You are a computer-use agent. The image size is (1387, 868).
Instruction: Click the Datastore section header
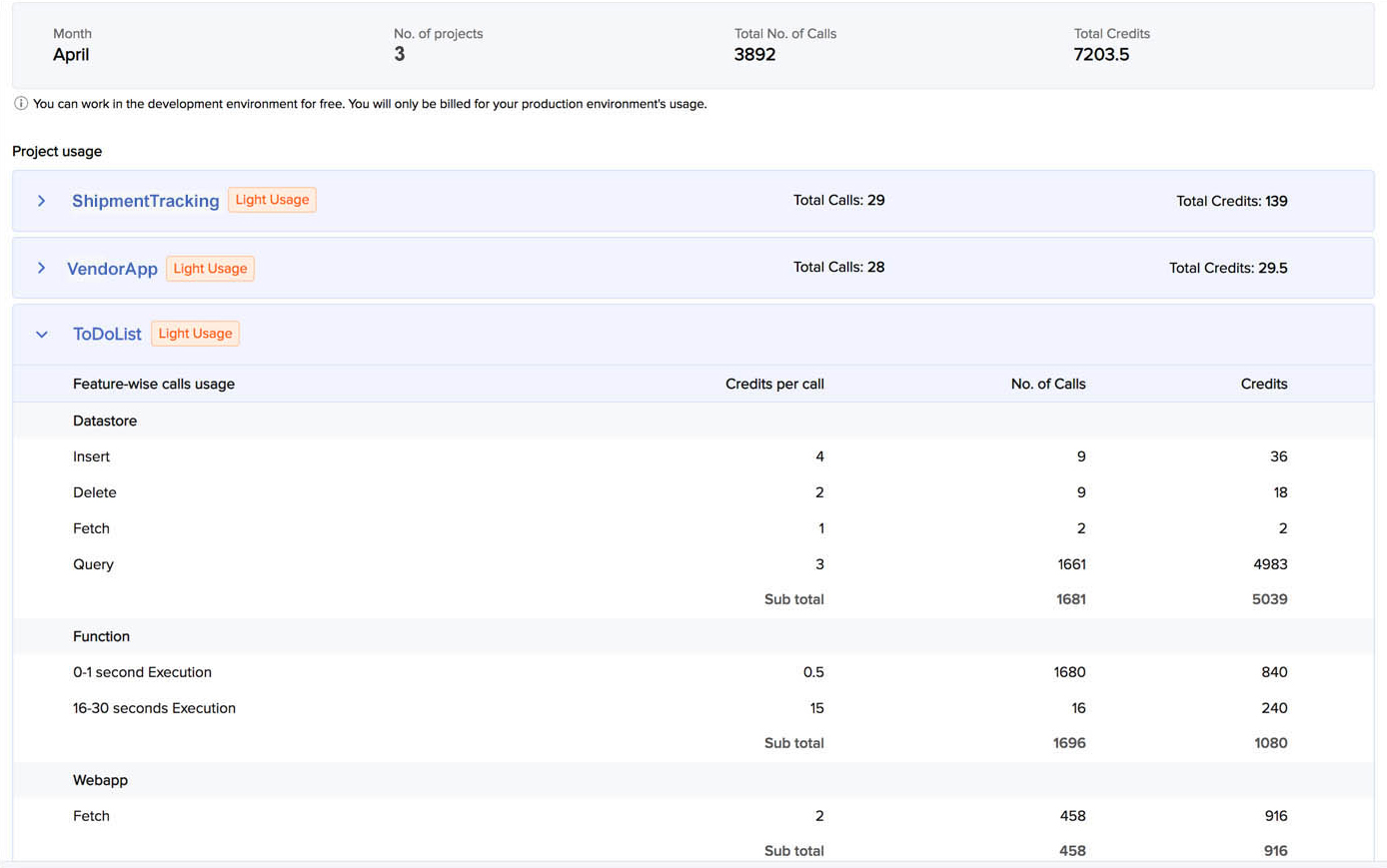105,421
